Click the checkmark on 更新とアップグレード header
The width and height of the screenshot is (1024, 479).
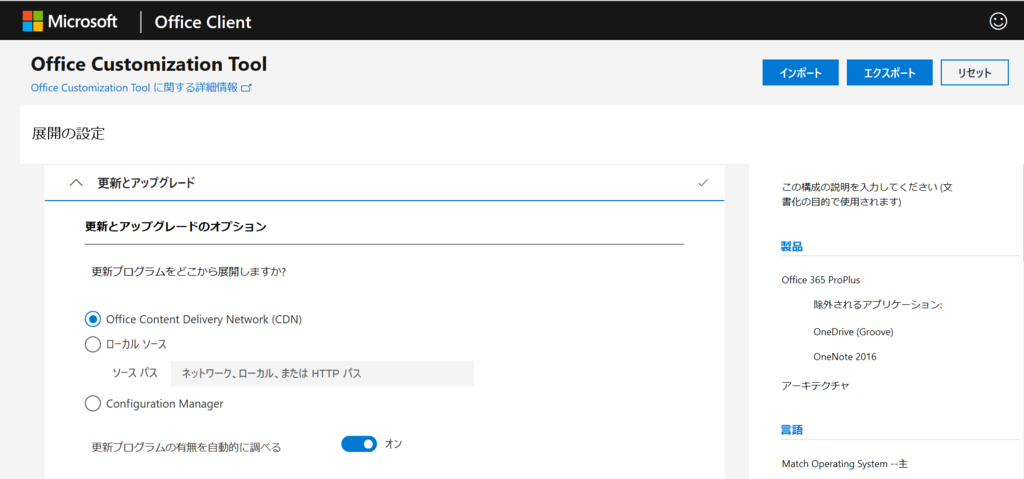coord(703,183)
